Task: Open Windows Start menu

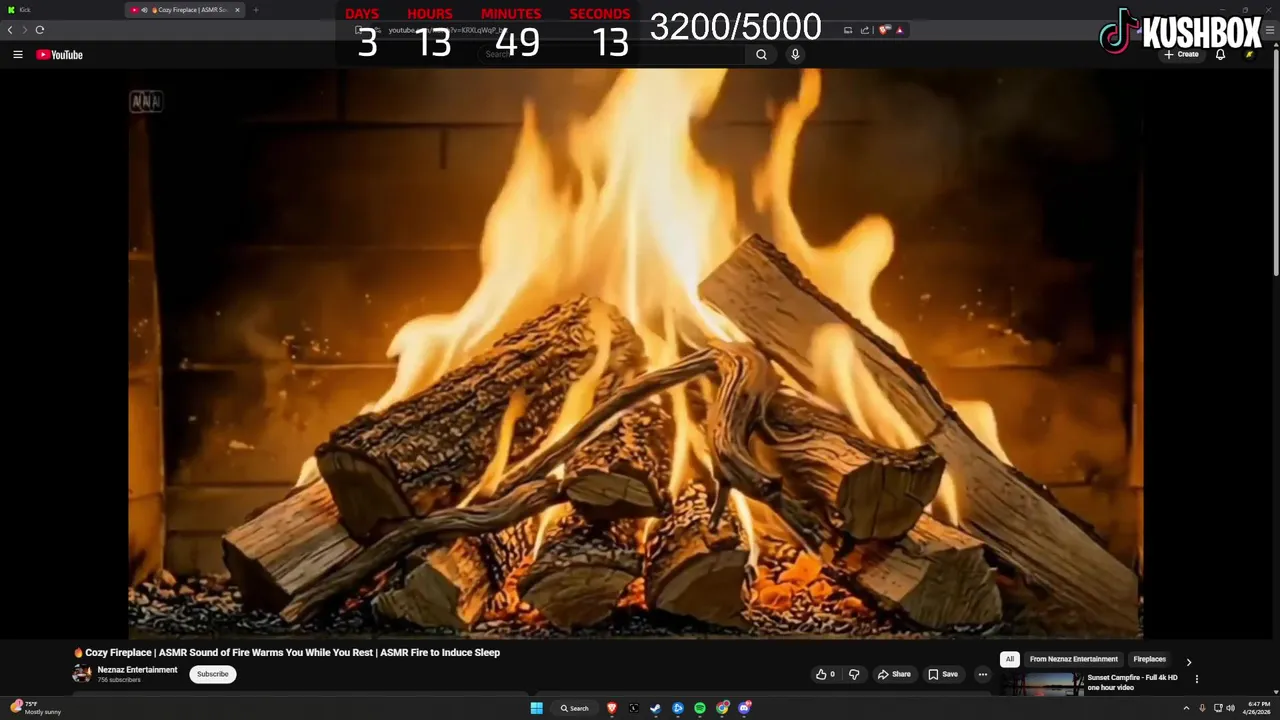Action: (537, 708)
